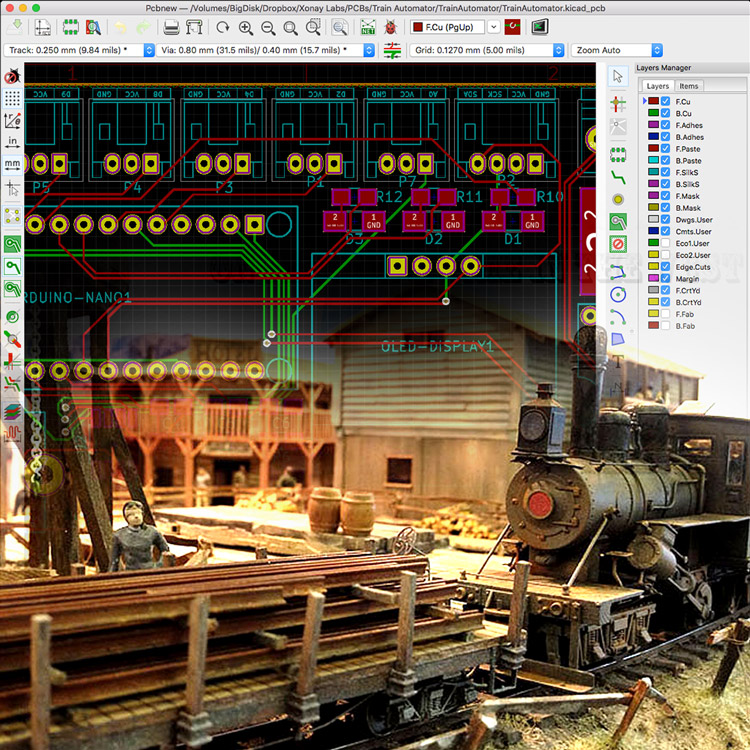The height and width of the screenshot is (750, 750).
Task: Click the B.Cu layer name
Action: point(684,113)
